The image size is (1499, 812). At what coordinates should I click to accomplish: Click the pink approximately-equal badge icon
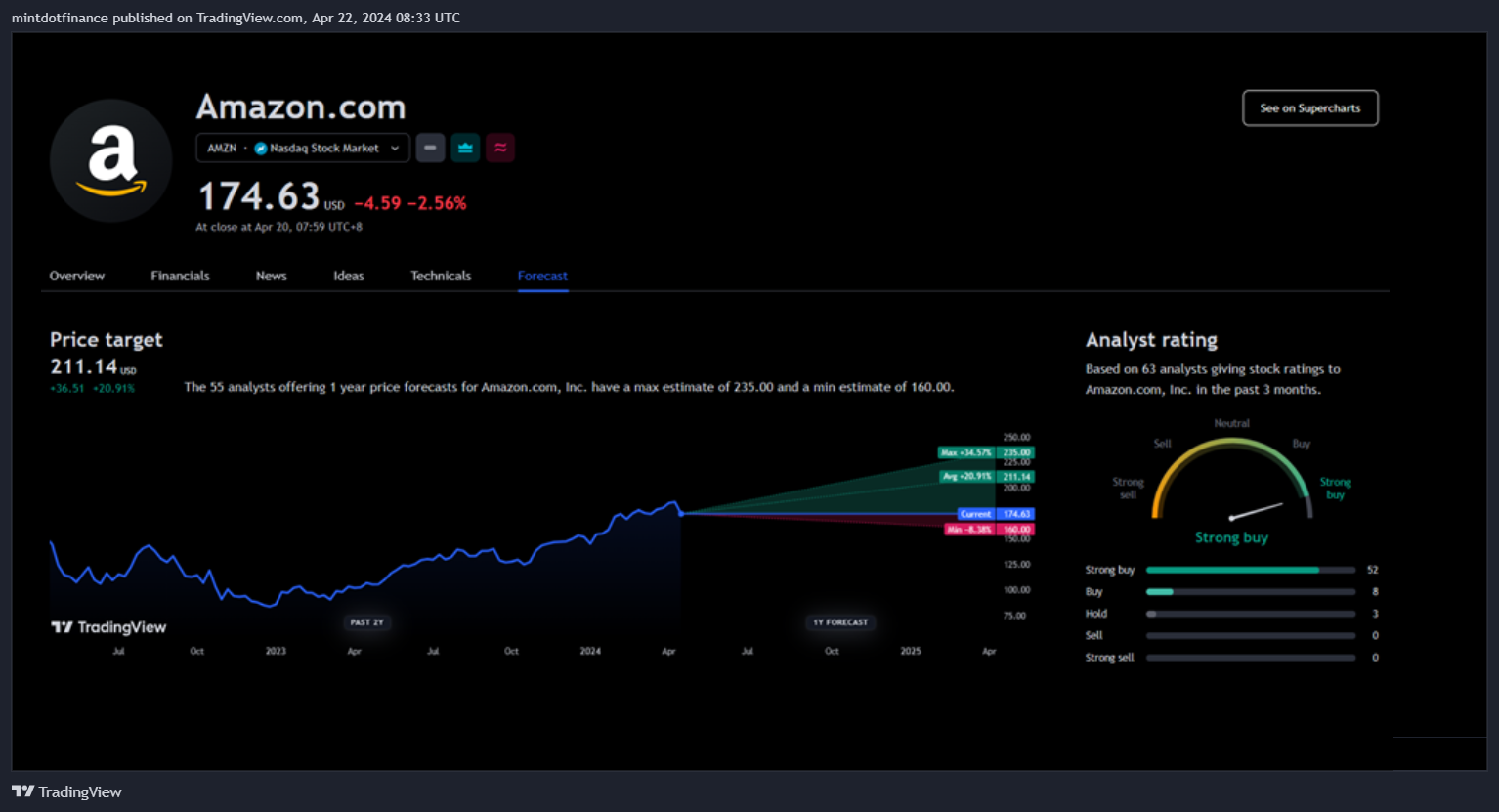pos(500,148)
